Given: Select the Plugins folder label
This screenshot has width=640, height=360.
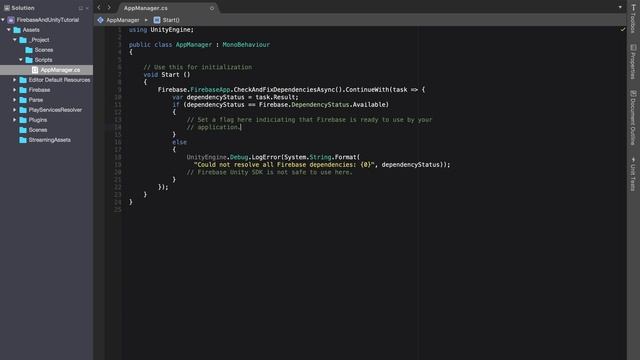Looking at the screenshot, I should 38,120.
